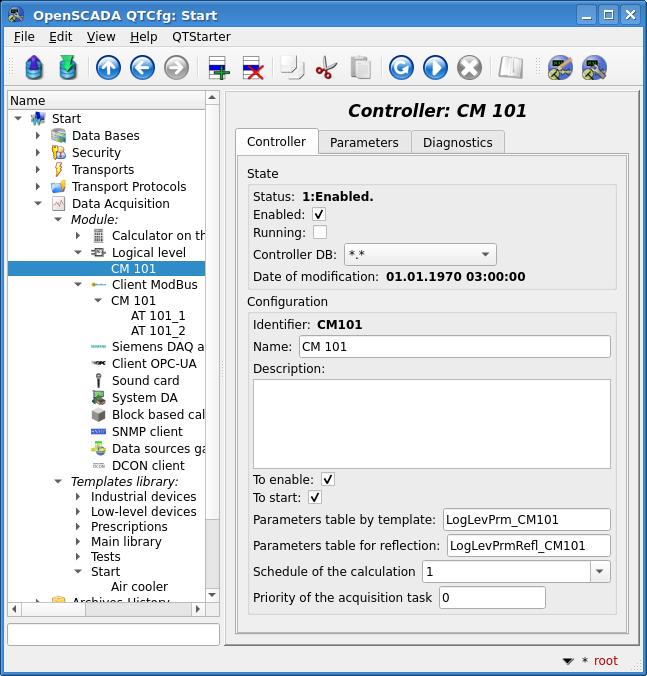Screen dimensions: 647x676
Task: Click the Copy item toolbar icon
Action: pyautogui.click(x=292, y=68)
